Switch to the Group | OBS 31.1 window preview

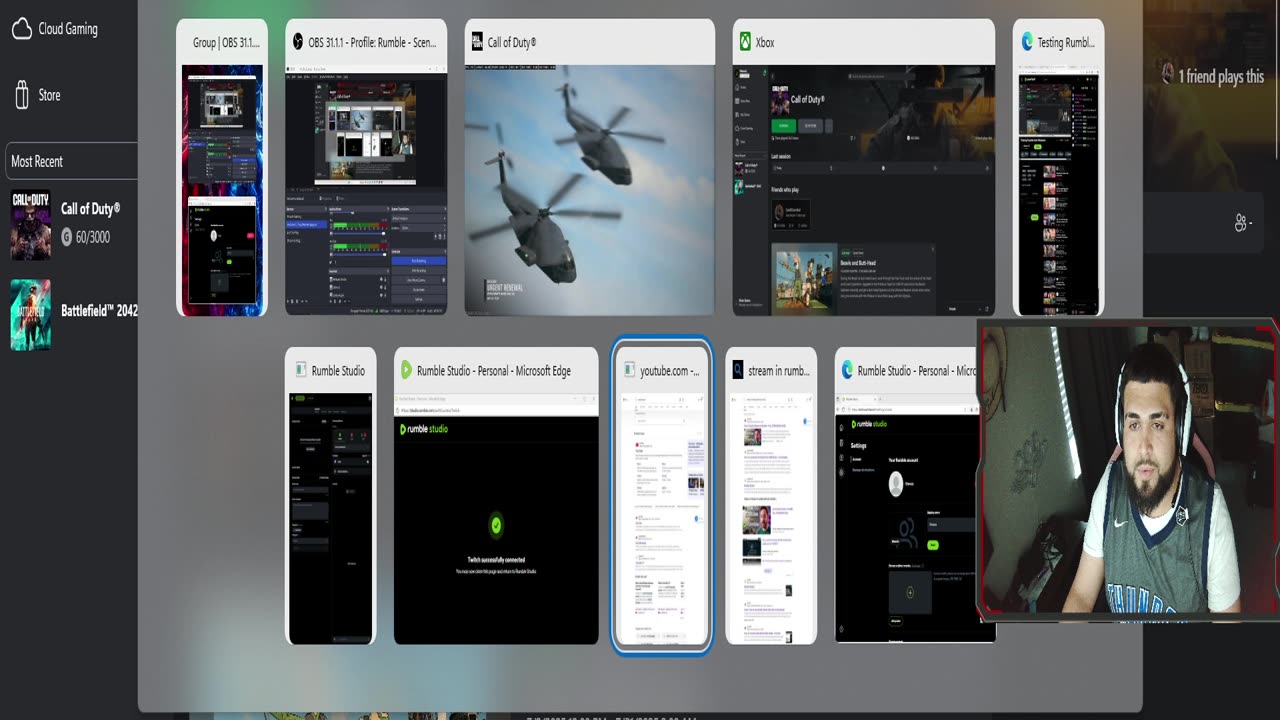coord(222,190)
